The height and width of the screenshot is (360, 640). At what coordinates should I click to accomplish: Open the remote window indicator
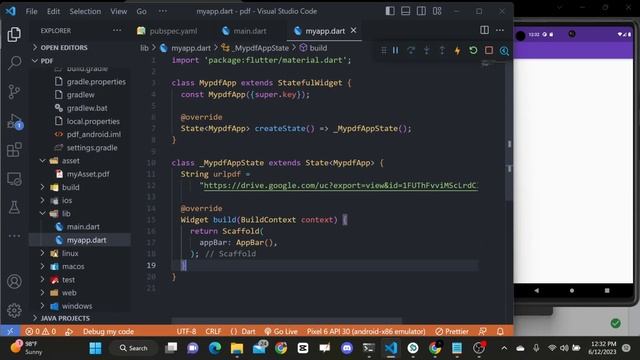coord(10,331)
